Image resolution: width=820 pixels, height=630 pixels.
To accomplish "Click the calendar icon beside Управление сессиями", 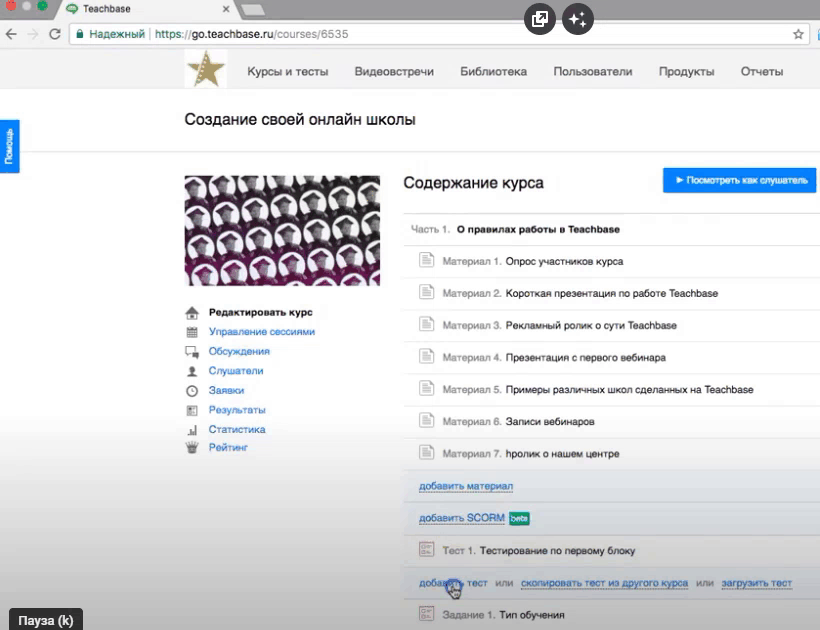I will 192,332.
